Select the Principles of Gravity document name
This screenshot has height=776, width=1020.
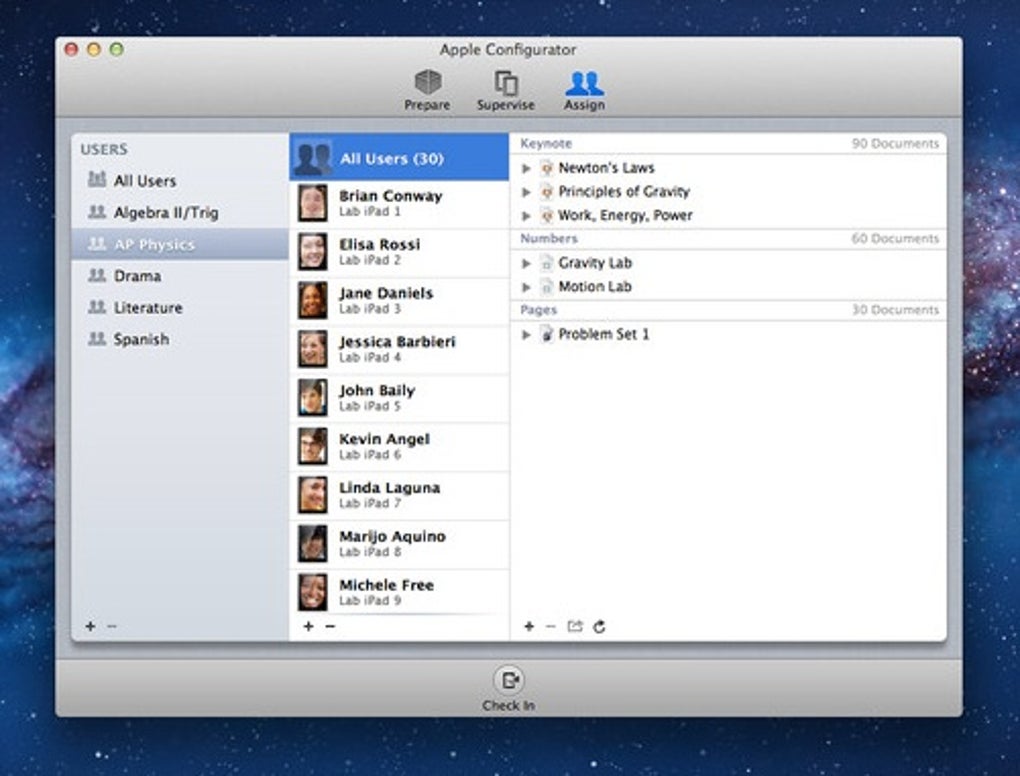click(624, 191)
